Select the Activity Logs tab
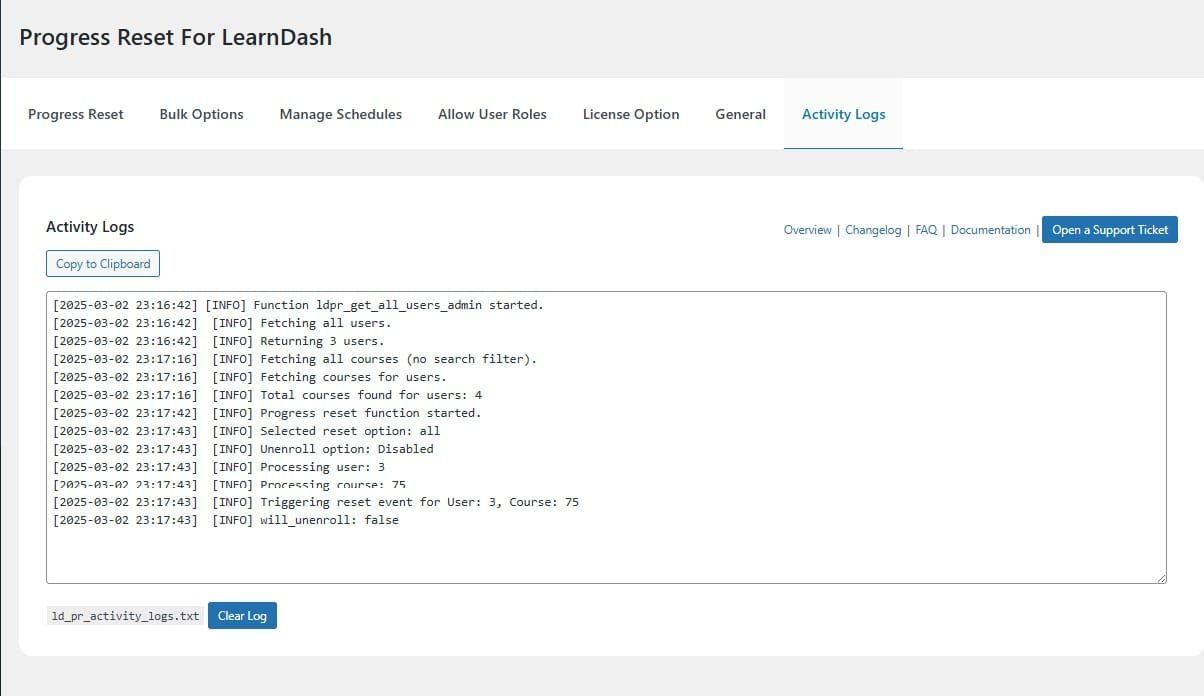Image resolution: width=1204 pixels, height=696 pixels. point(843,114)
